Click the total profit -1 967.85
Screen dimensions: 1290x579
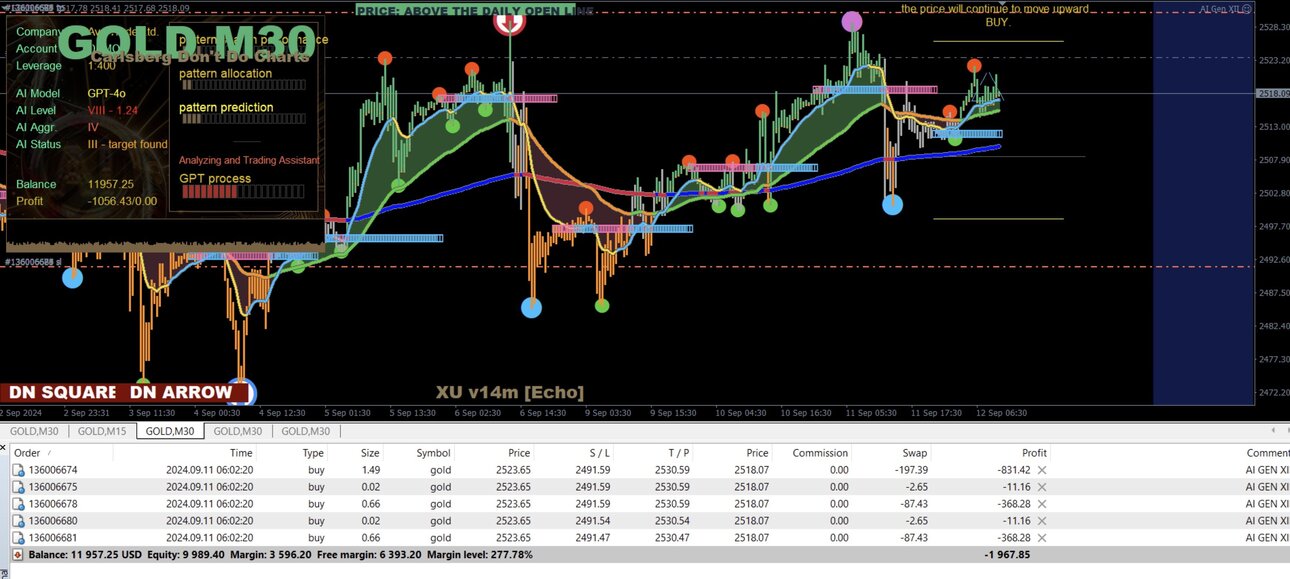[1007, 555]
